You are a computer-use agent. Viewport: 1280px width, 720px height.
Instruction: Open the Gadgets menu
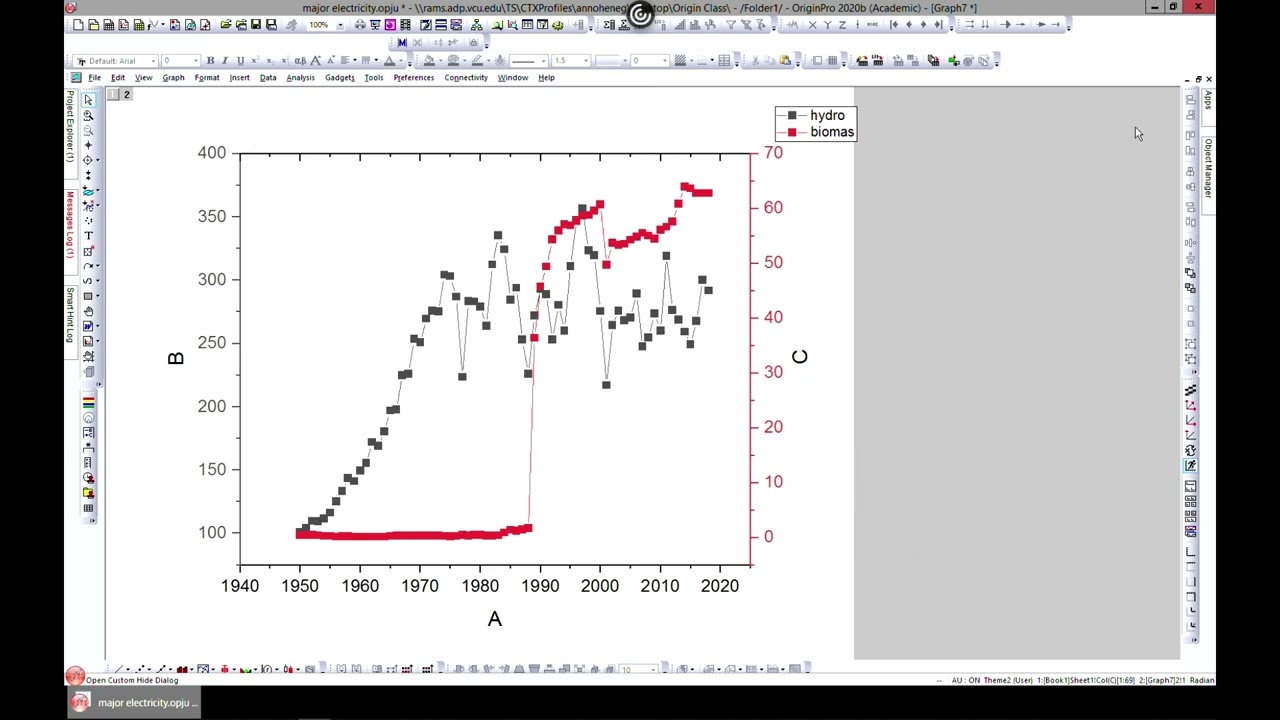339,77
